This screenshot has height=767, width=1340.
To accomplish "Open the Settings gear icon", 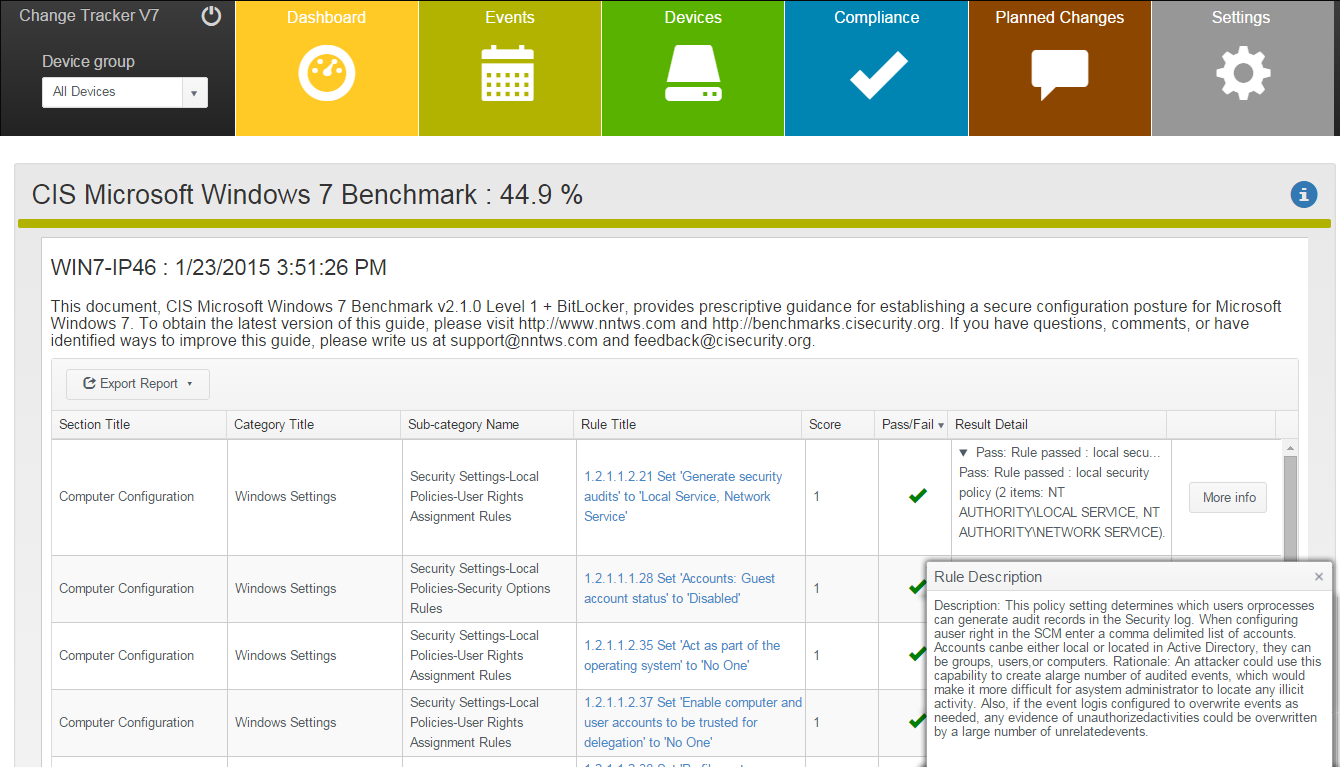I will pyautogui.click(x=1243, y=73).
